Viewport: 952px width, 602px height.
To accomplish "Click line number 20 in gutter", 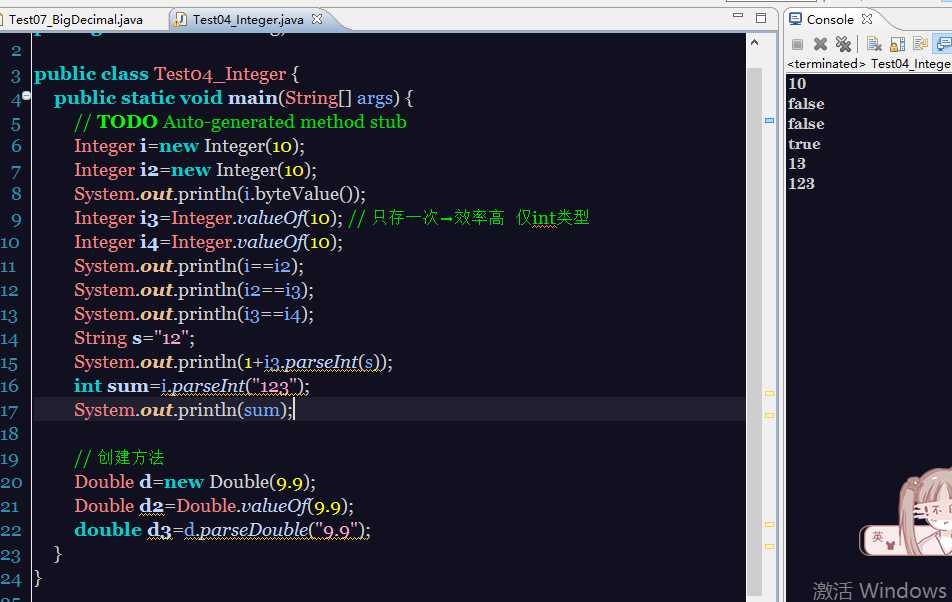I will click(x=12, y=483).
